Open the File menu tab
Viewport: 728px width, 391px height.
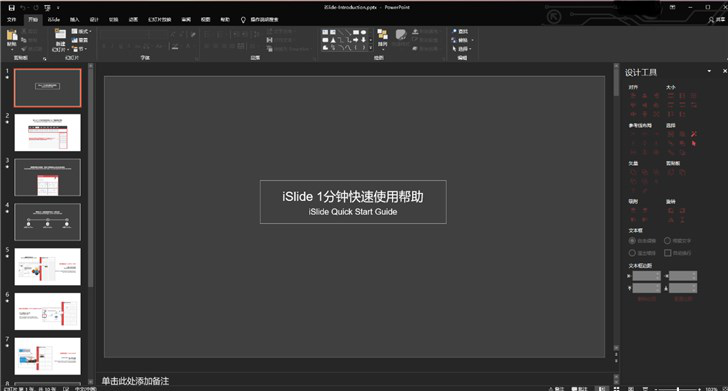(12, 20)
